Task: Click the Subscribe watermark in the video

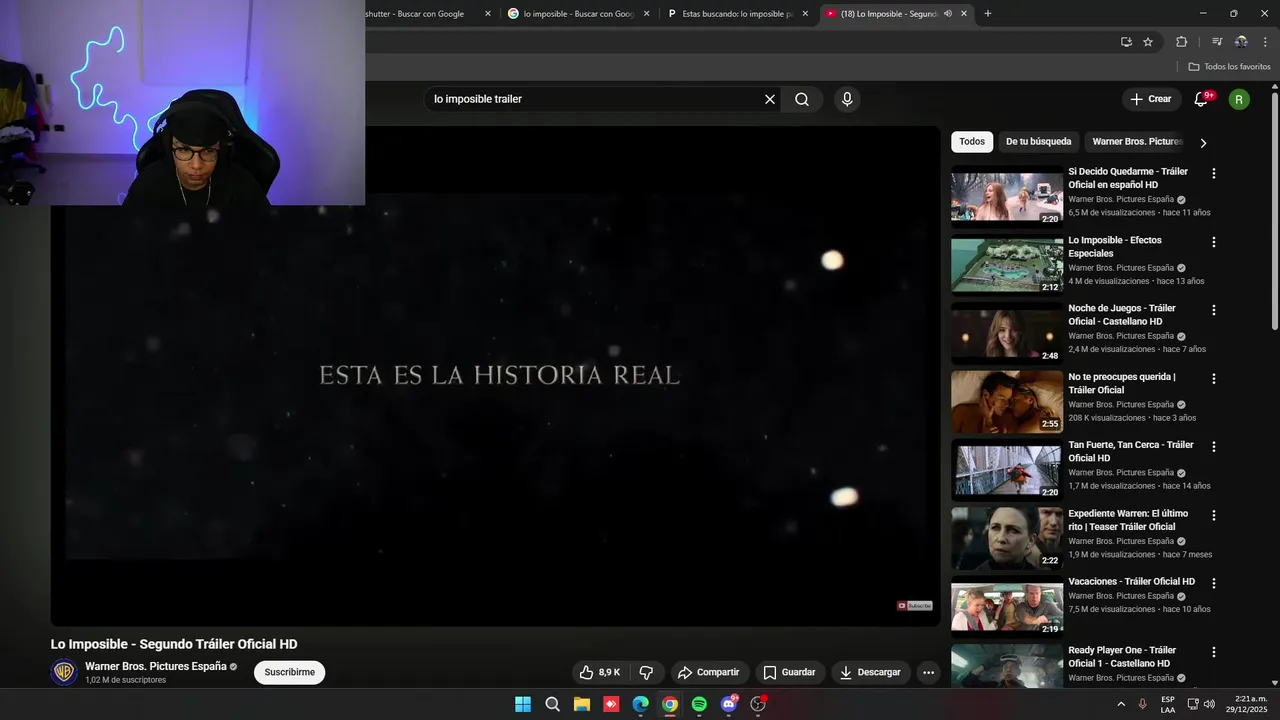Action: click(x=915, y=606)
